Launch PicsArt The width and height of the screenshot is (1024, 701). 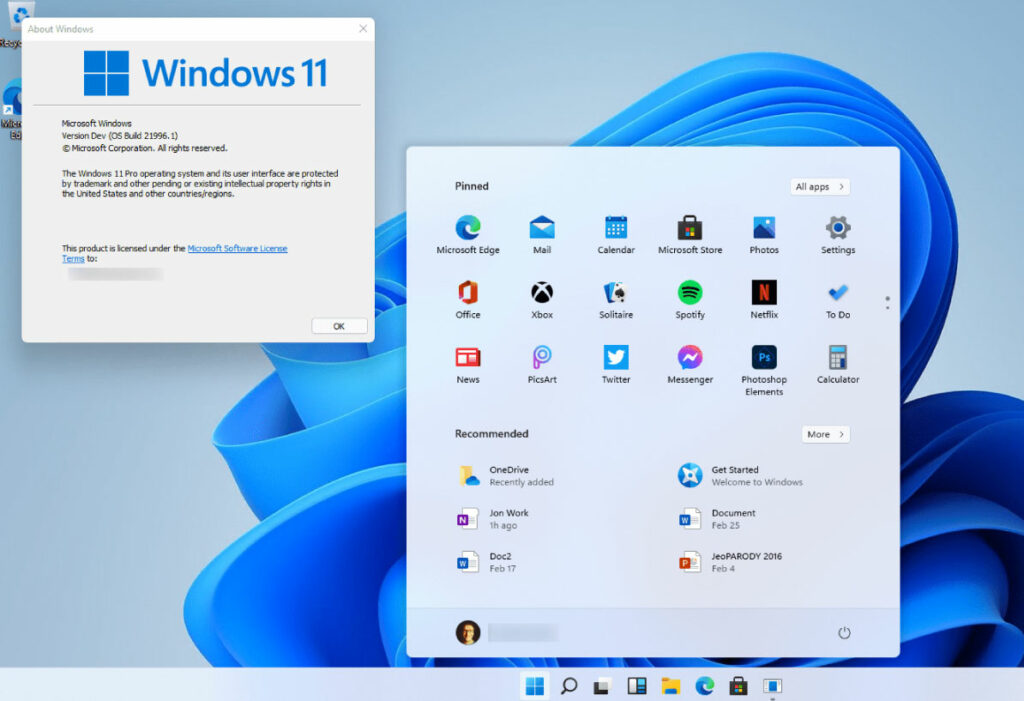(542, 364)
